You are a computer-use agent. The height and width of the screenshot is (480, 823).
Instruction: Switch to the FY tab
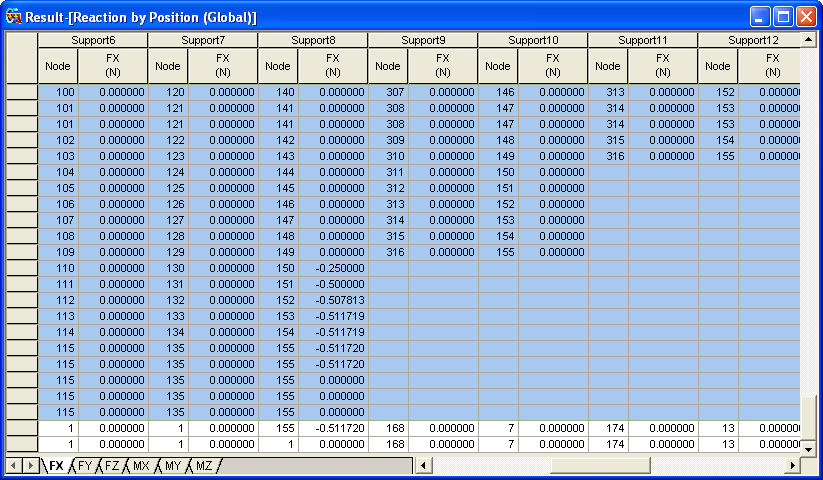click(x=85, y=466)
